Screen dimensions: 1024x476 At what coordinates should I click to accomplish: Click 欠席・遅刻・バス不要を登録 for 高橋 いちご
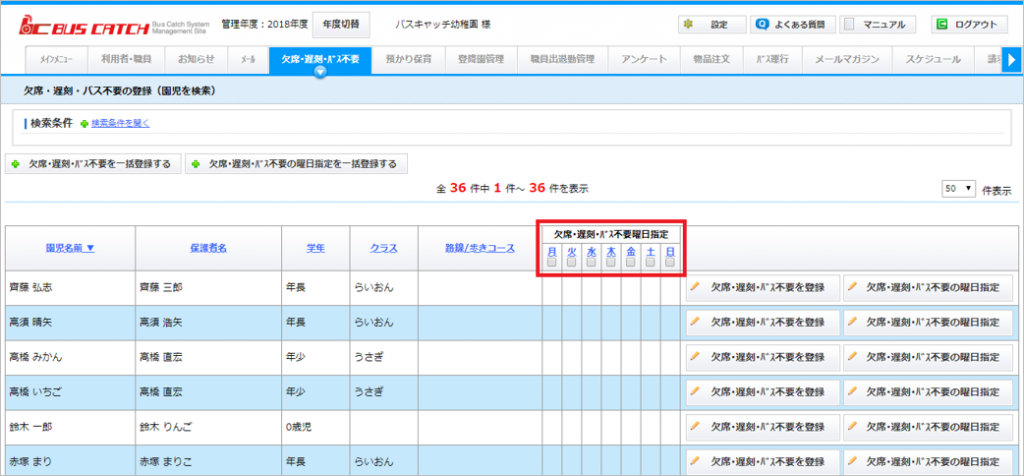click(763, 392)
